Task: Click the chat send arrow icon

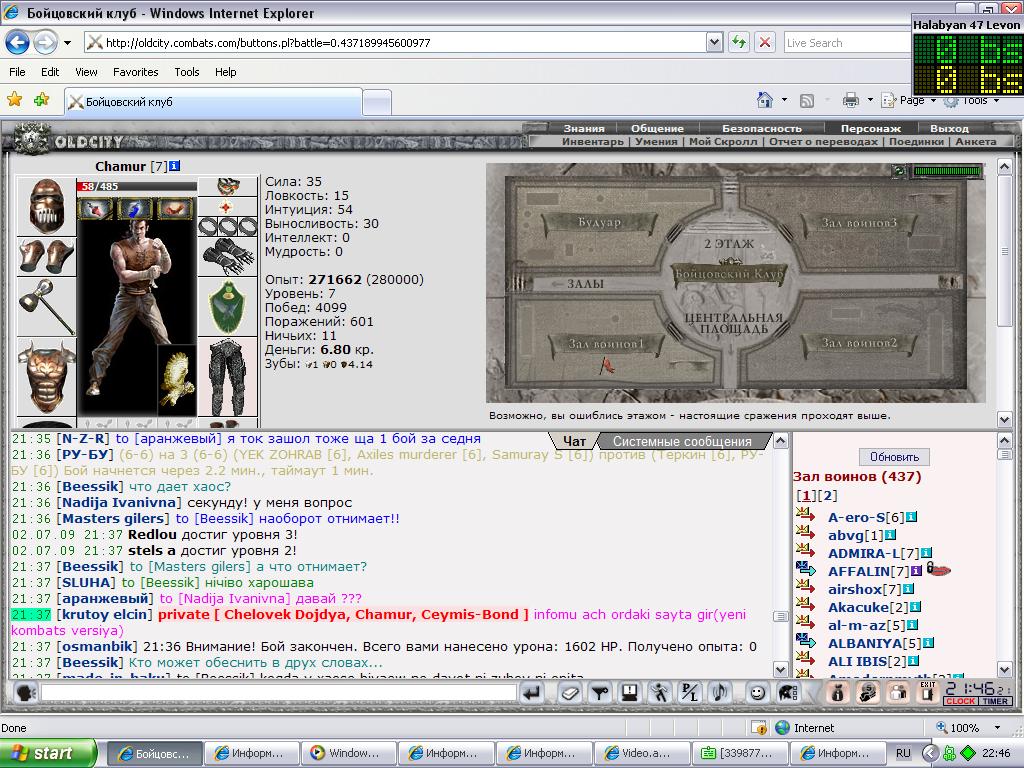Action: click(532, 693)
